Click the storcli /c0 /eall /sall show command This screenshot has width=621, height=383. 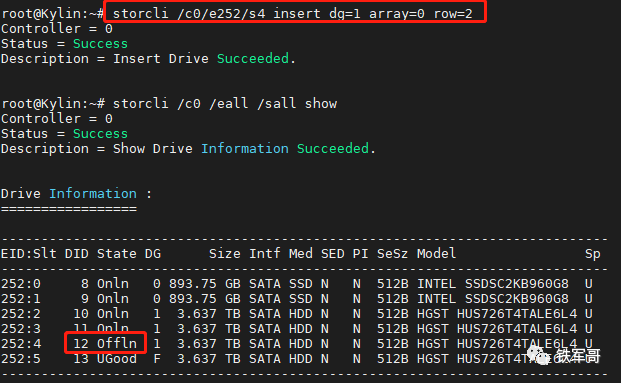click(225, 104)
